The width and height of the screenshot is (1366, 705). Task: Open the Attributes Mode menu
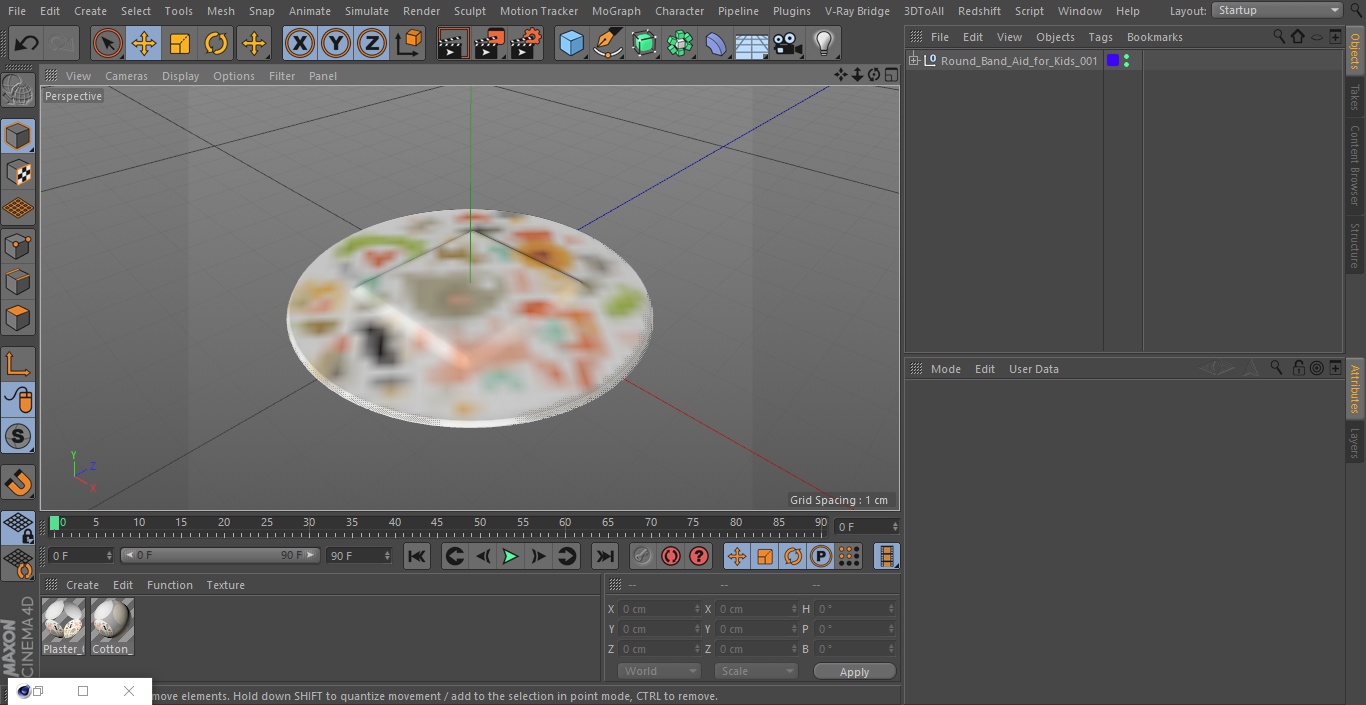945,369
